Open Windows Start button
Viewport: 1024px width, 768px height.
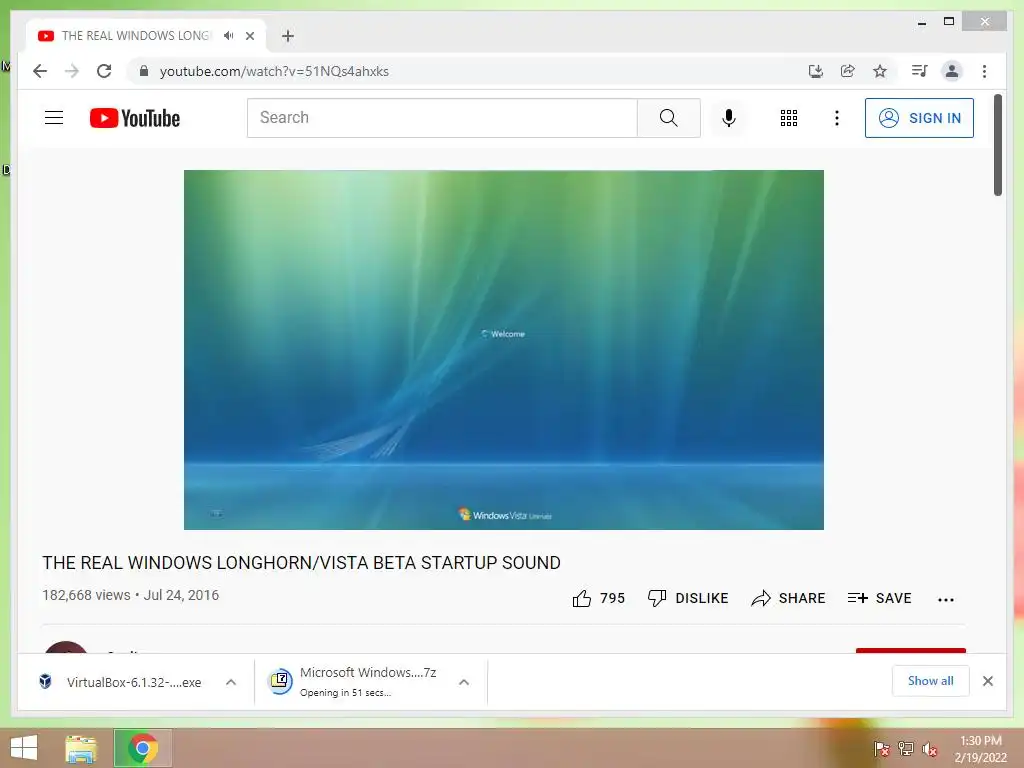(x=24, y=748)
